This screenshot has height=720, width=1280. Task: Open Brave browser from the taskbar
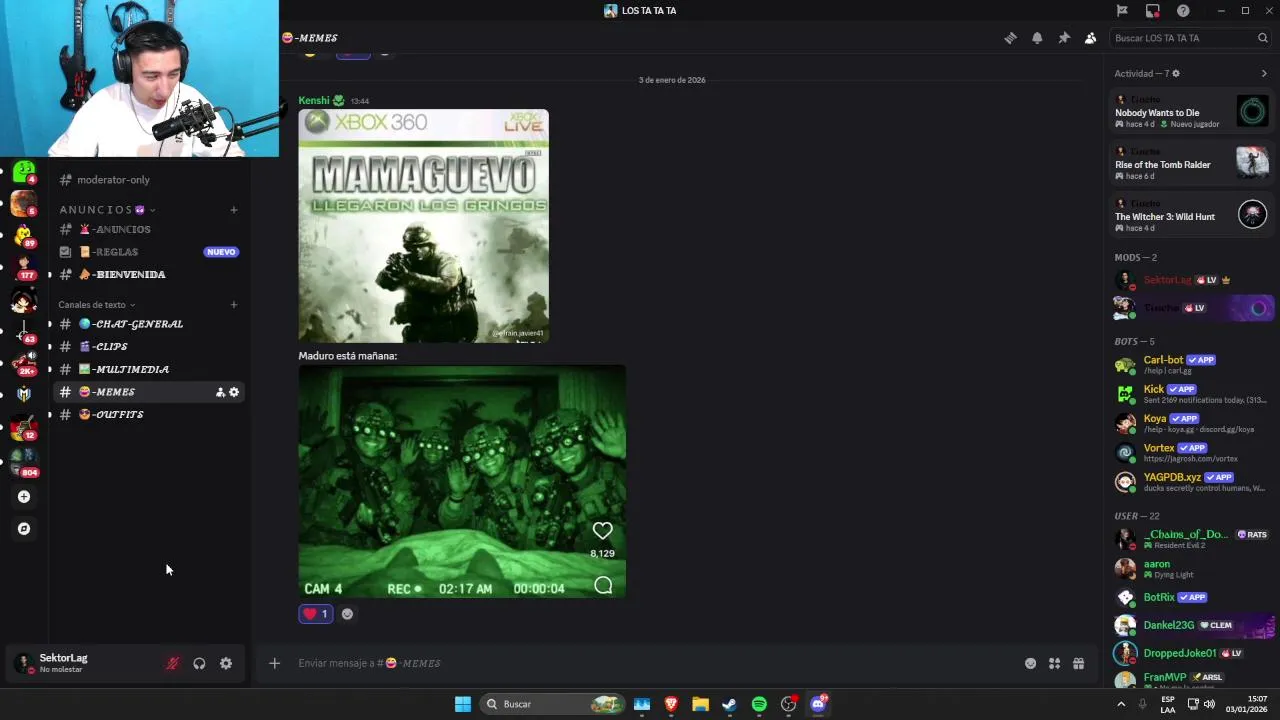(671, 704)
